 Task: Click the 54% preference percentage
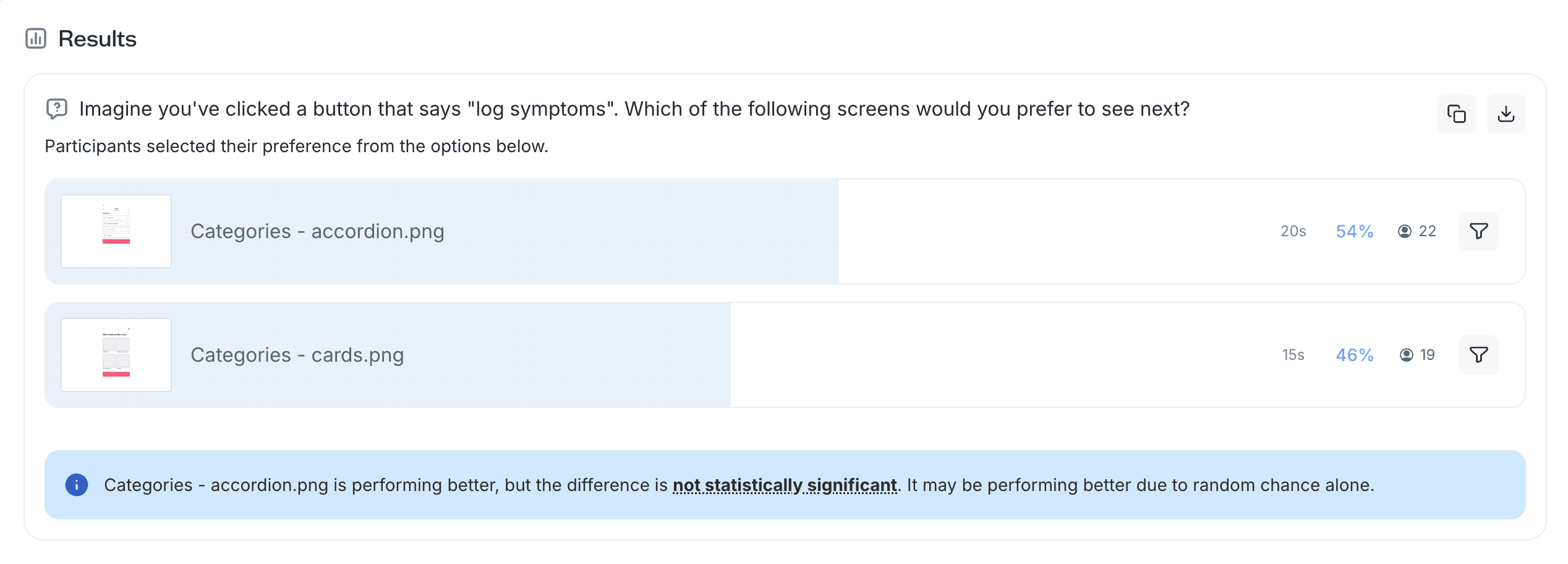click(1354, 231)
